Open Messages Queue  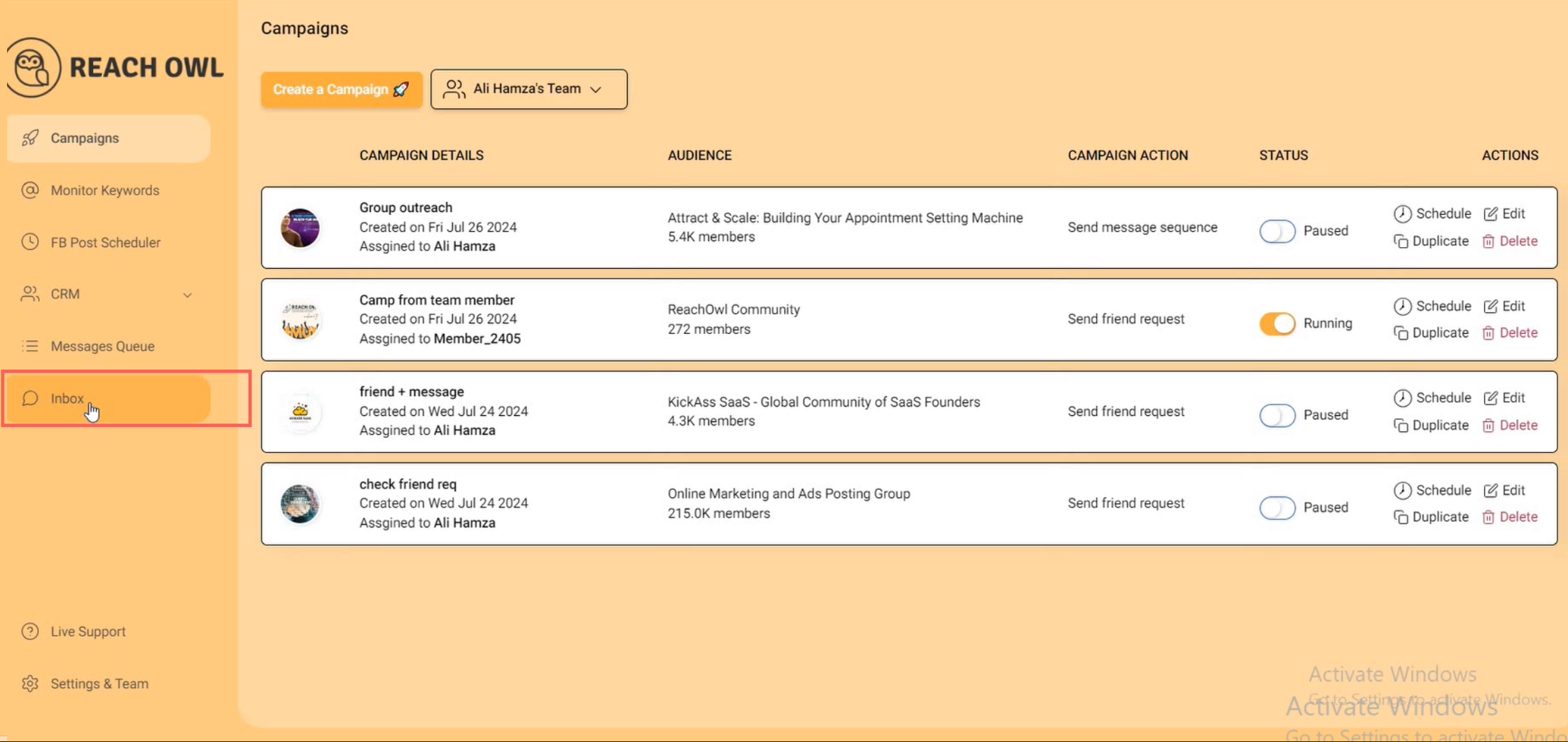(108, 346)
